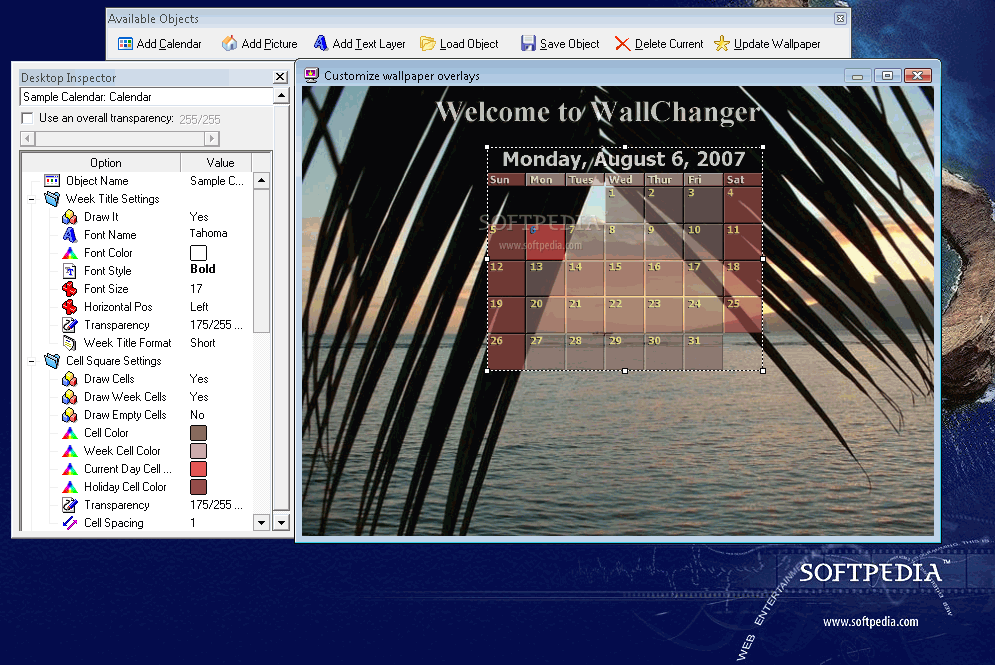Click the Object Name calendar icon

(x=52, y=181)
